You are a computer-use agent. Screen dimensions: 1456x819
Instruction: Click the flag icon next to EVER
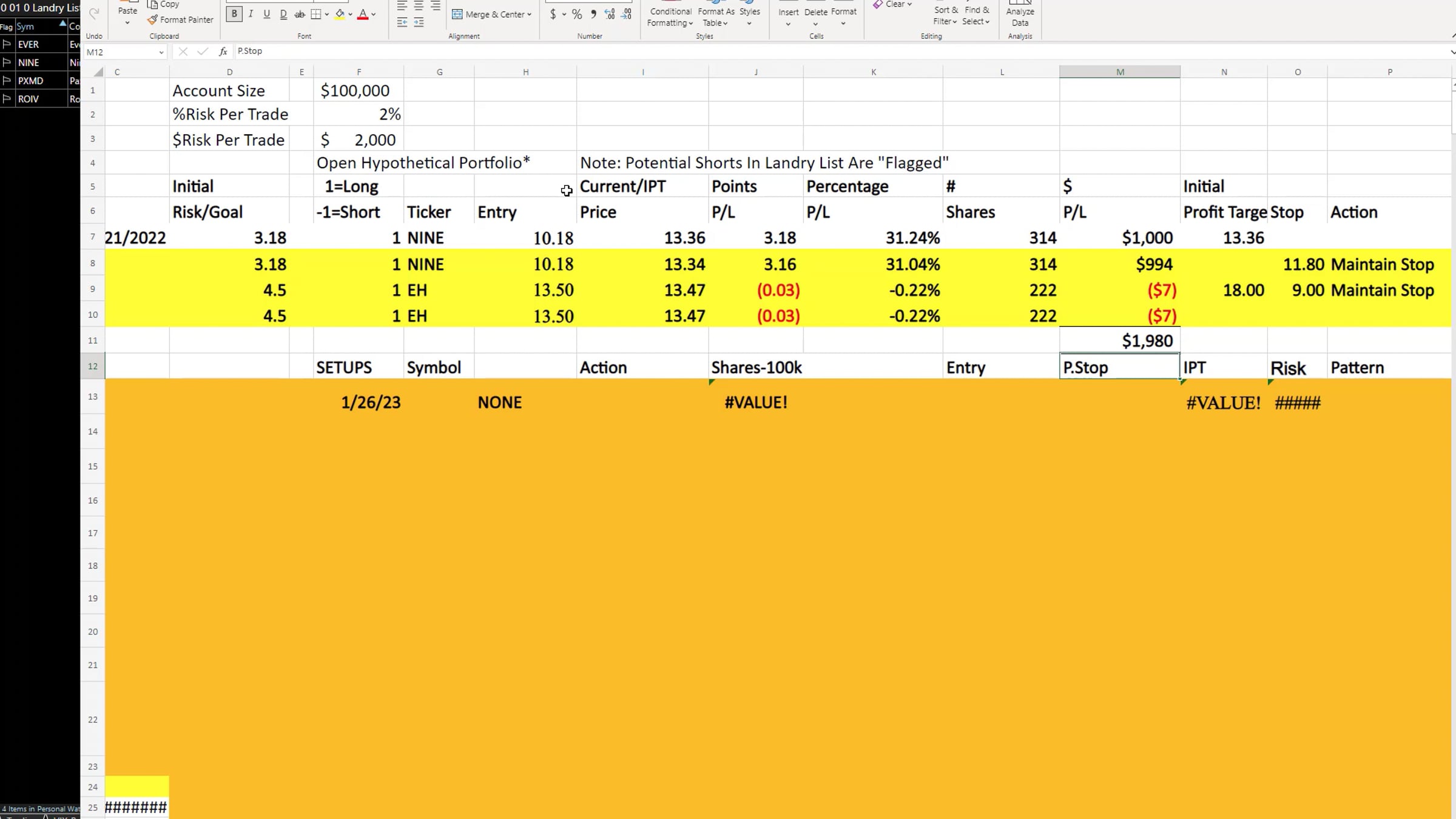(7, 44)
